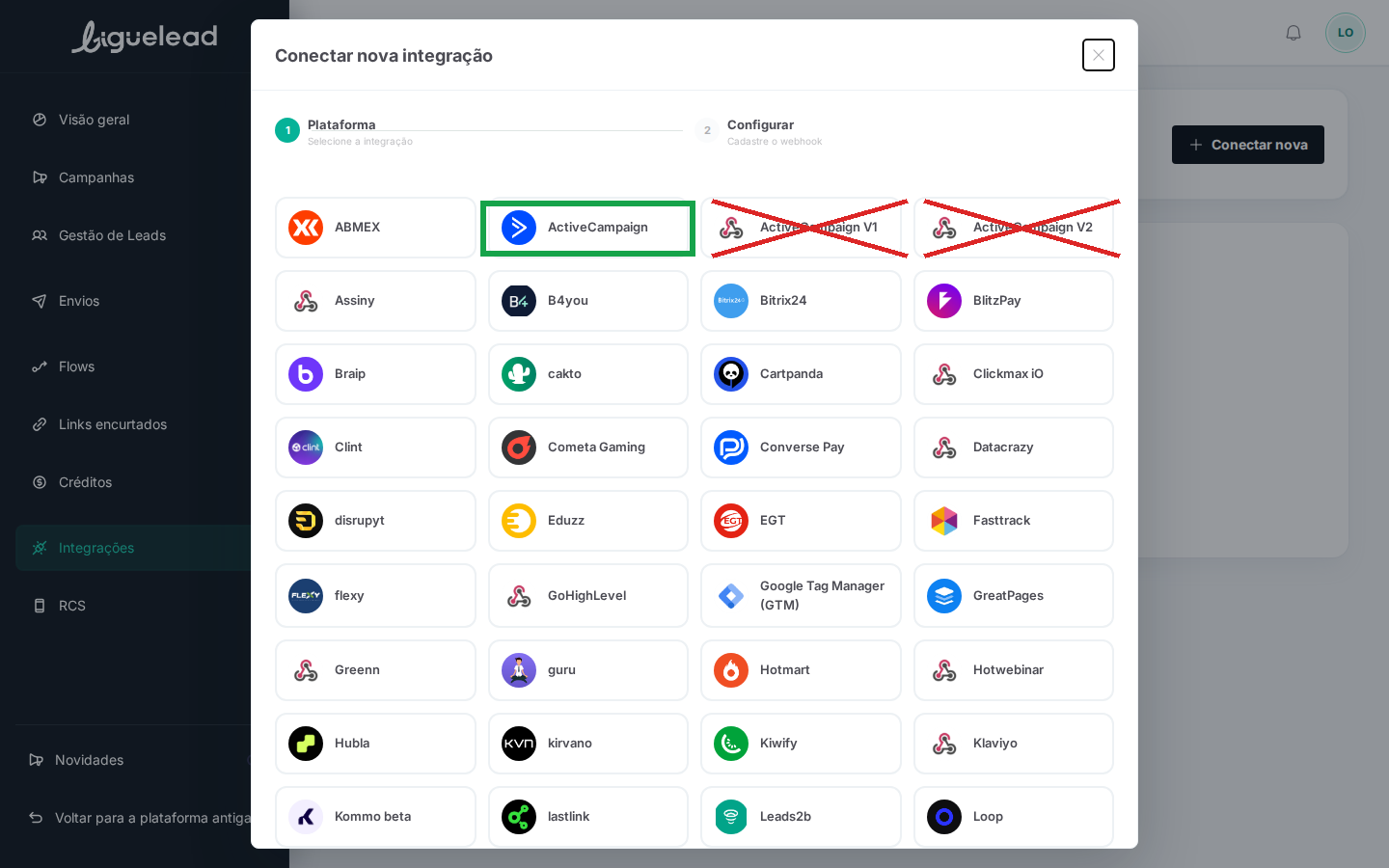
Task: Choose the cakto cactus icon
Action: click(519, 374)
